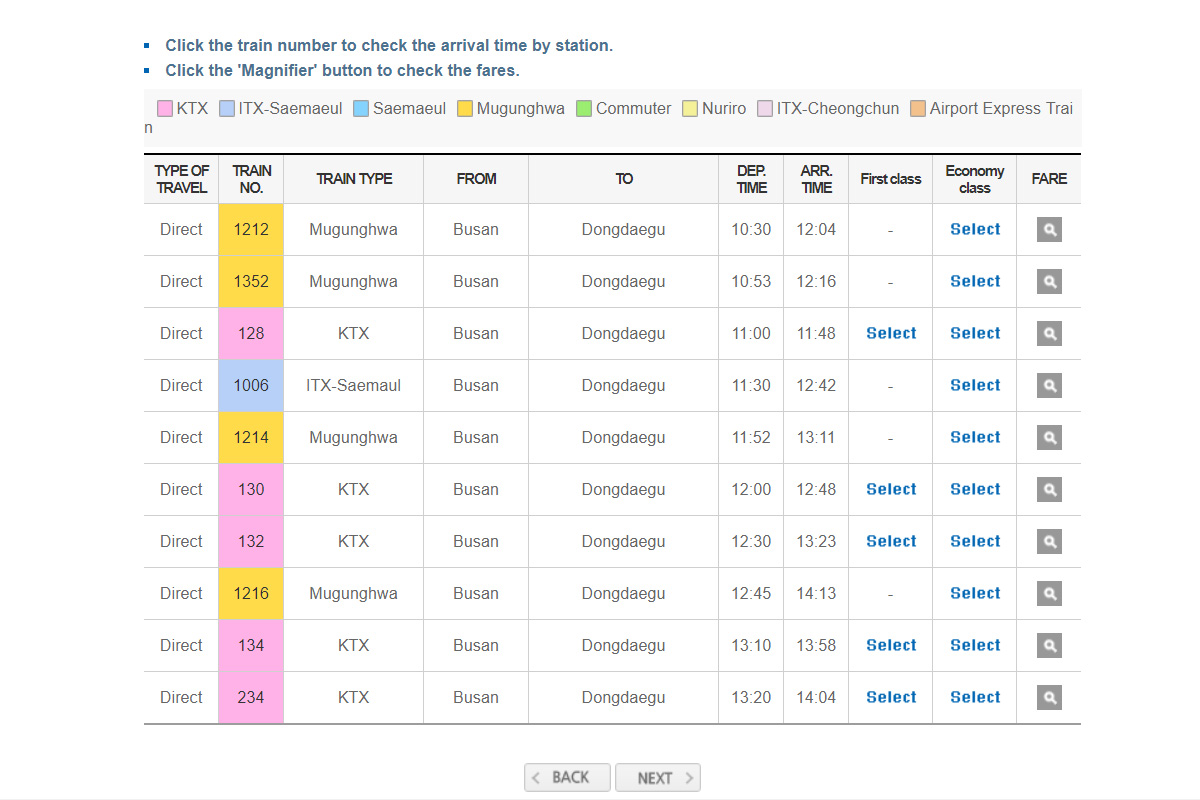This screenshot has width=1200, height=800.
Task: Check fare for KTX train 234
Action: (1049, 698)
